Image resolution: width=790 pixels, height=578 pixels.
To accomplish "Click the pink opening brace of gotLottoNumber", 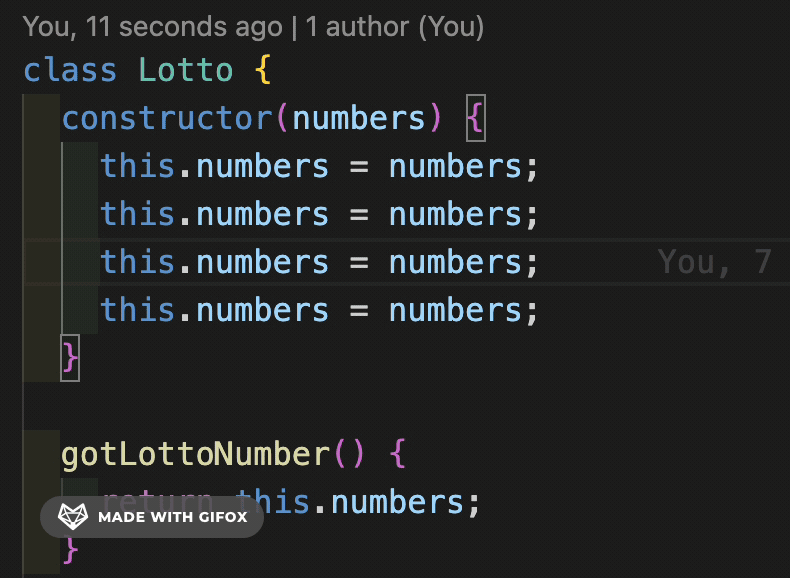I will tap(398, 454).
